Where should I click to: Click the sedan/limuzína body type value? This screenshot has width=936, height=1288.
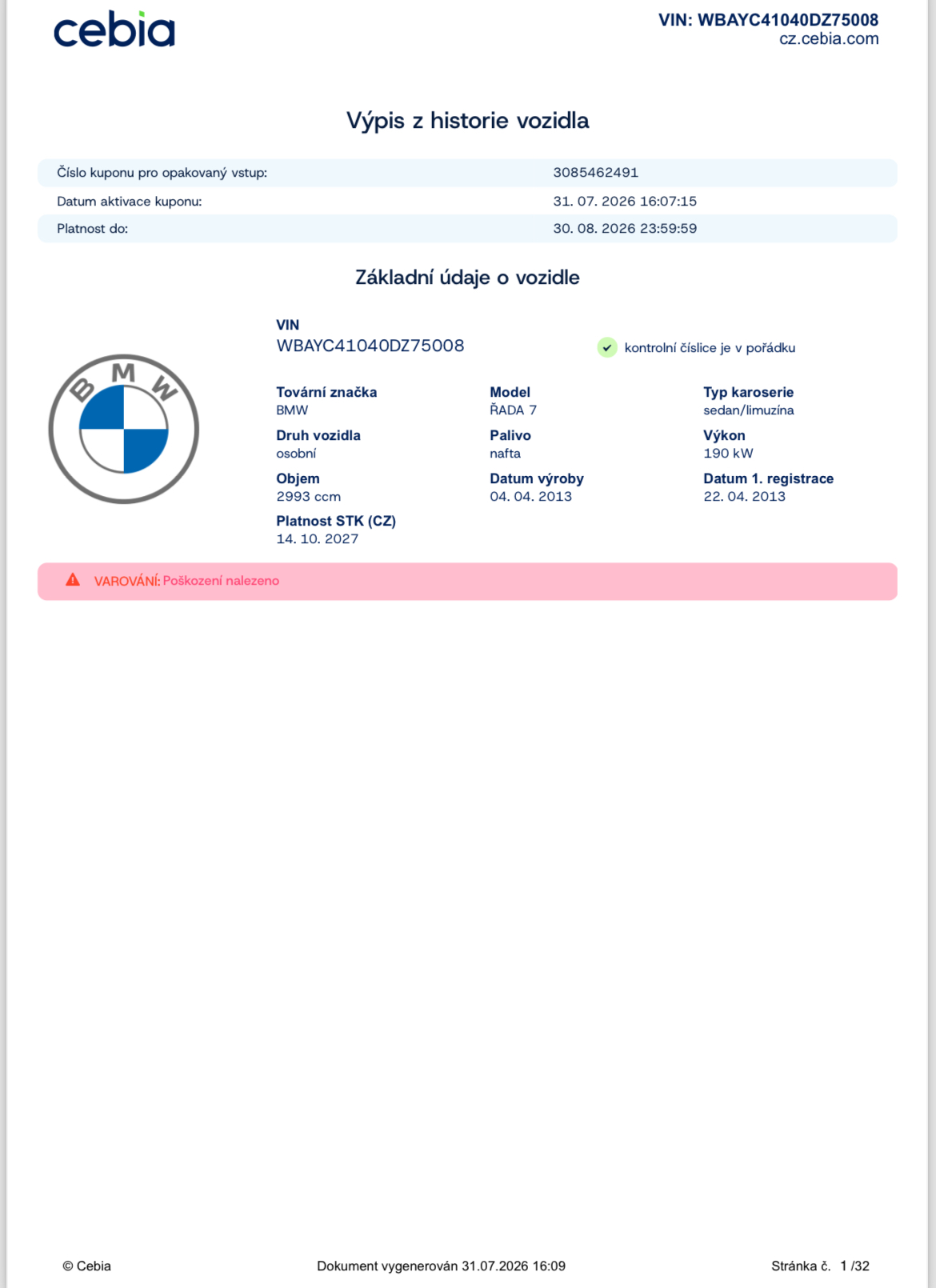pyautogui.click(x=749, y=410)
